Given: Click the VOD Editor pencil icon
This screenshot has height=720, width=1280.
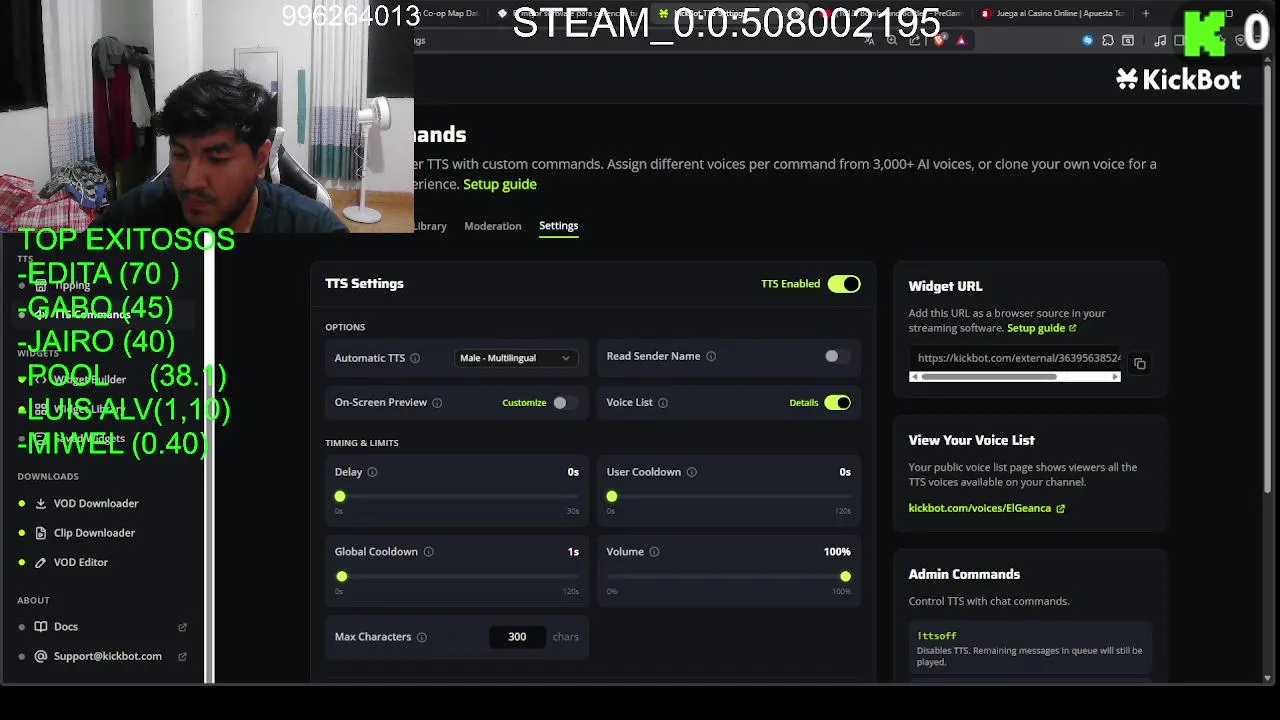Looking at the screenshot, I should (41, 562).
